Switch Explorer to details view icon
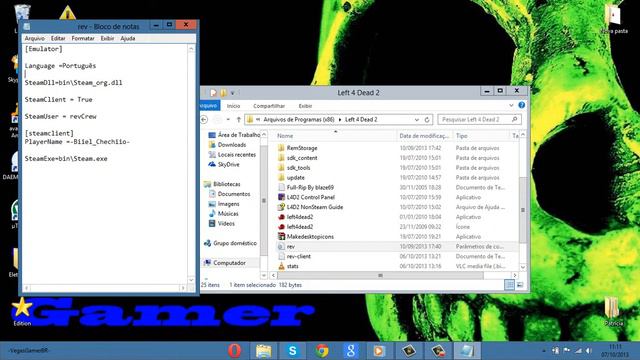 point(509,284)
